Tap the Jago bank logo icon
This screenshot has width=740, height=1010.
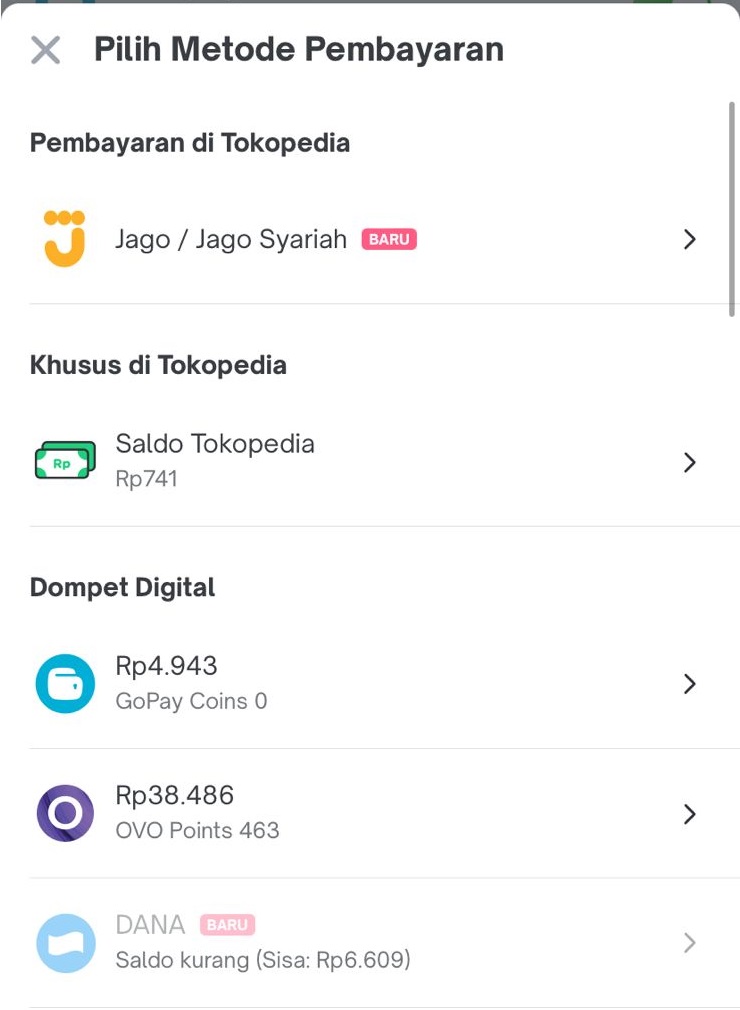point(64,238)
